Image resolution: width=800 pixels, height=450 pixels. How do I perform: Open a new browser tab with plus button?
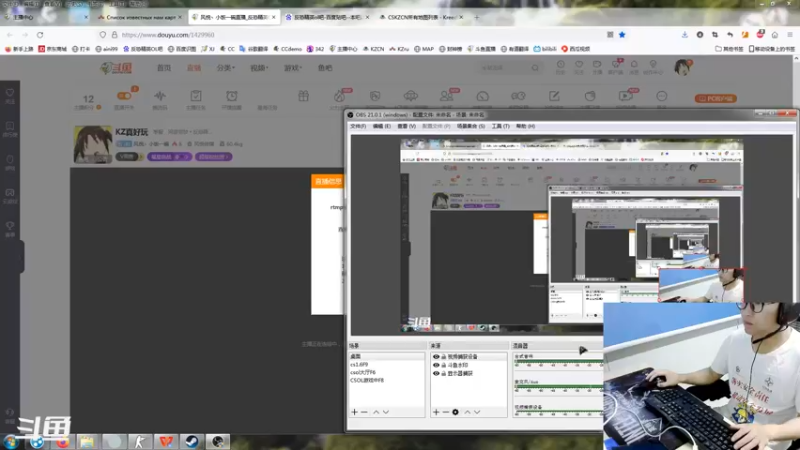[x=477, y=17]
